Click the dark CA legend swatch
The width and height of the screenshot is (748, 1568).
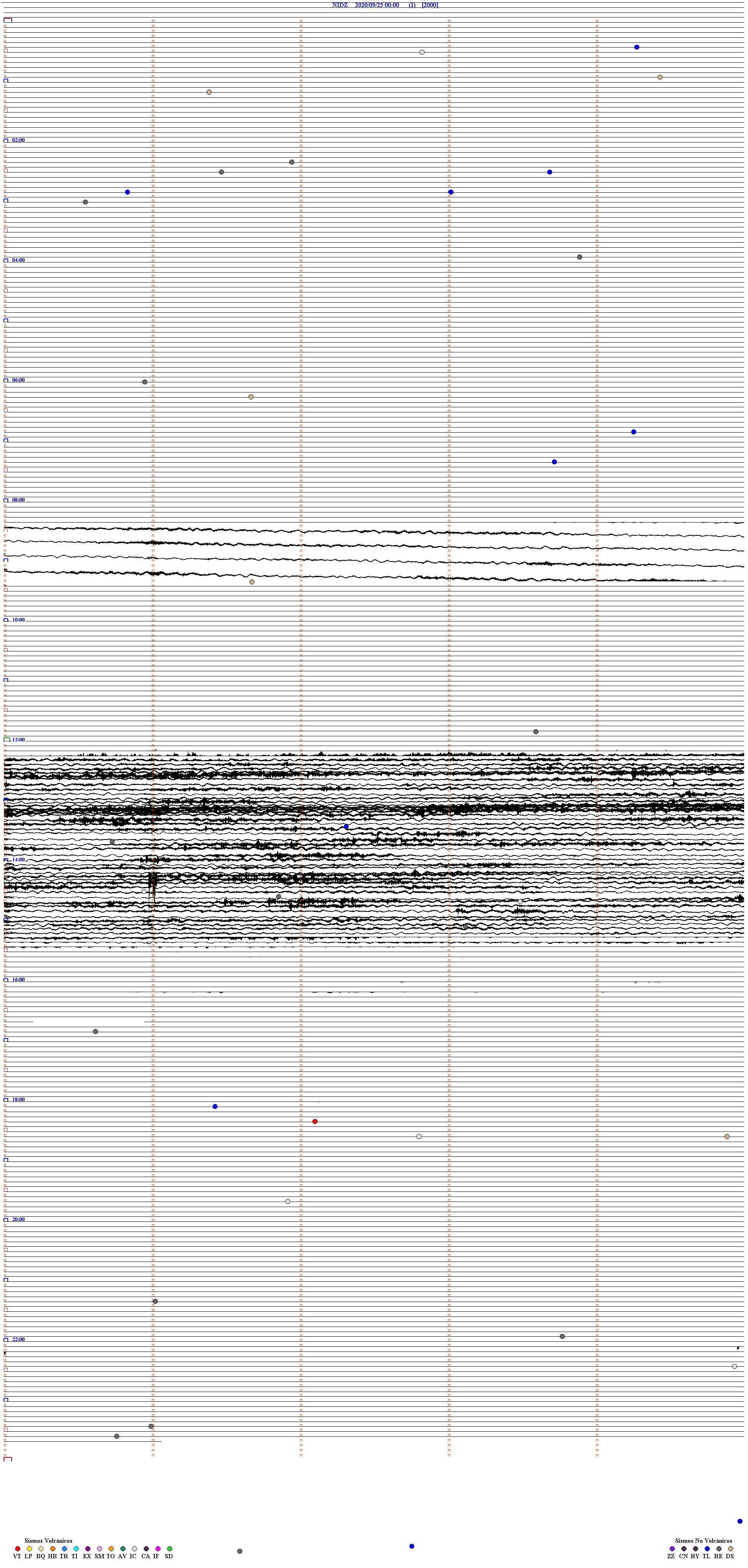click(x=146, y=1549)
